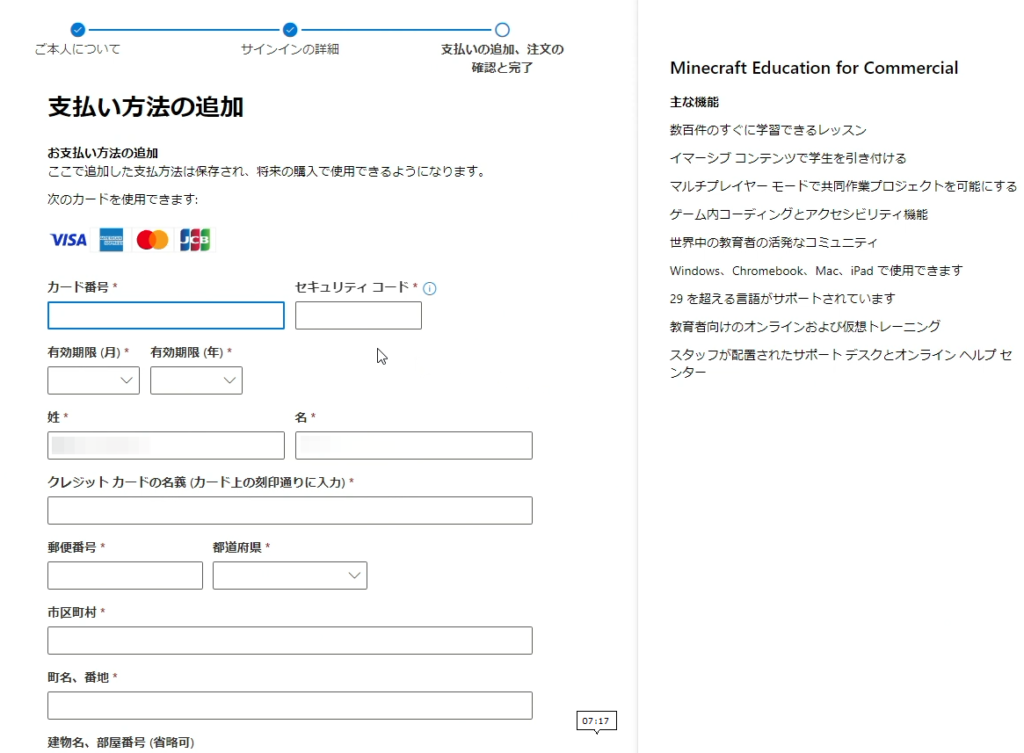
Task: Click the 市区町村 input field
Action: (289, 641)
